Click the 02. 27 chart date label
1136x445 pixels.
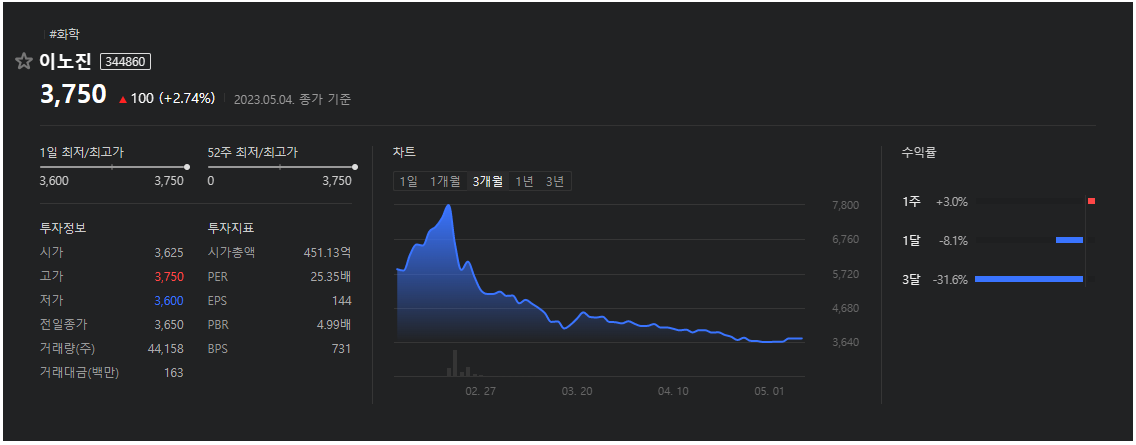480,391
